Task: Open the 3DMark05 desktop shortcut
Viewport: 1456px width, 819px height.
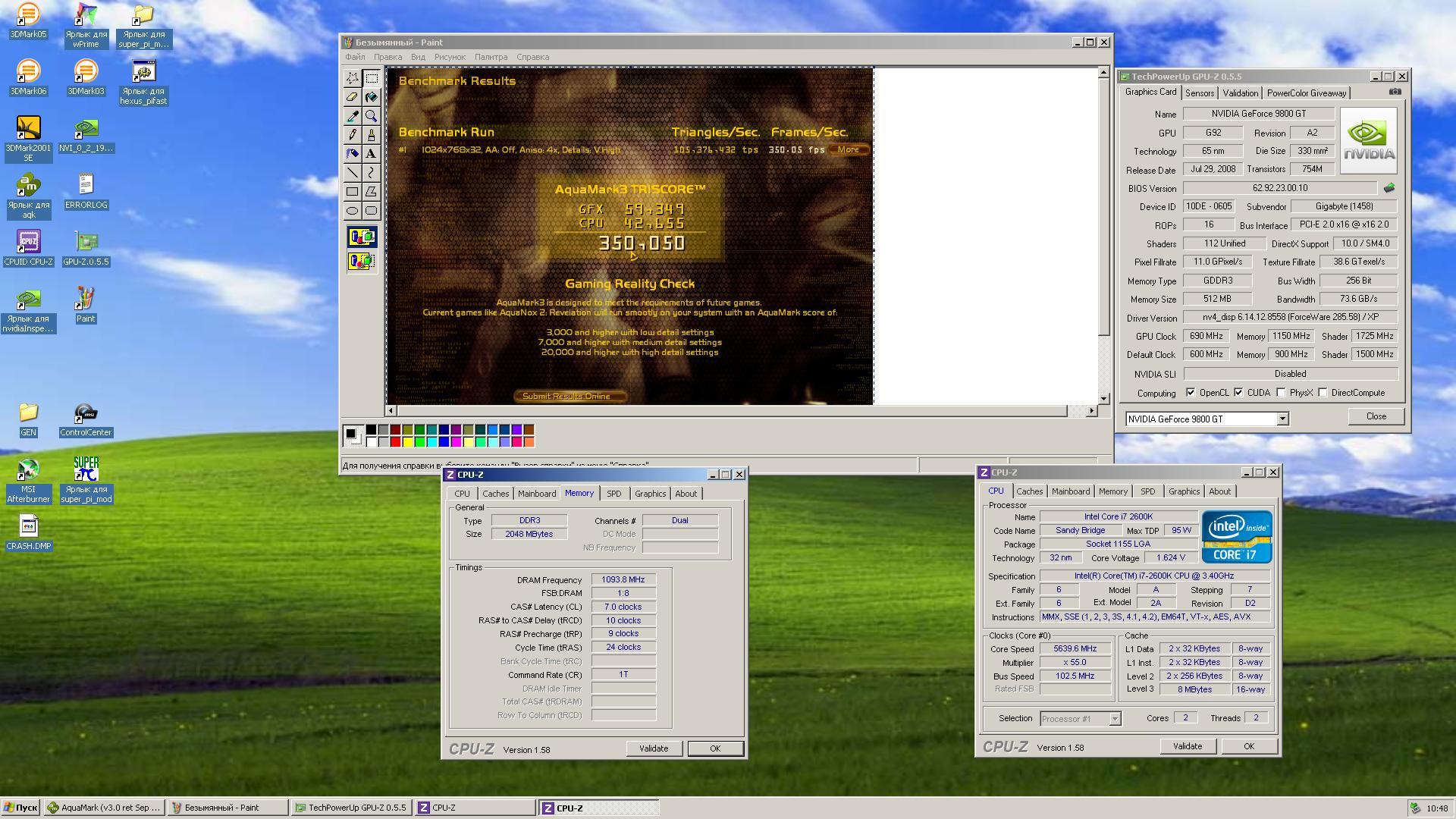Action: pyautogui.click(x=28, y=20)
